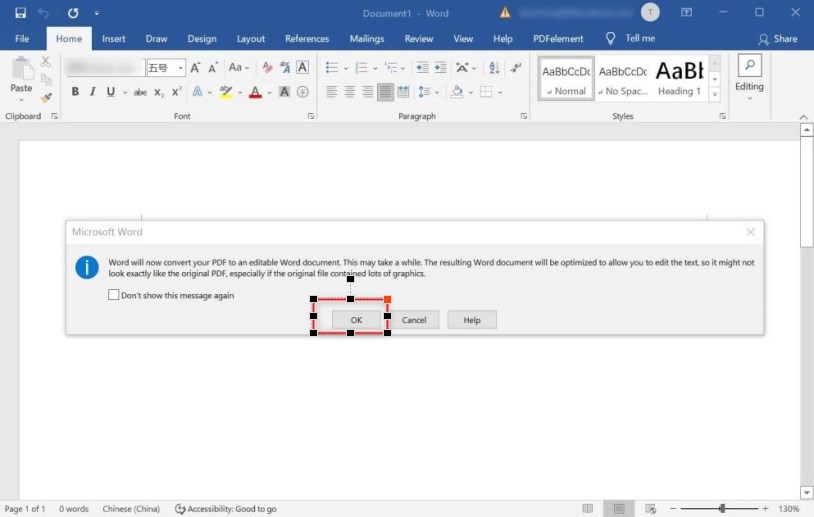
Task: Click the Distributed alignment icon
Action: (403, 92)
